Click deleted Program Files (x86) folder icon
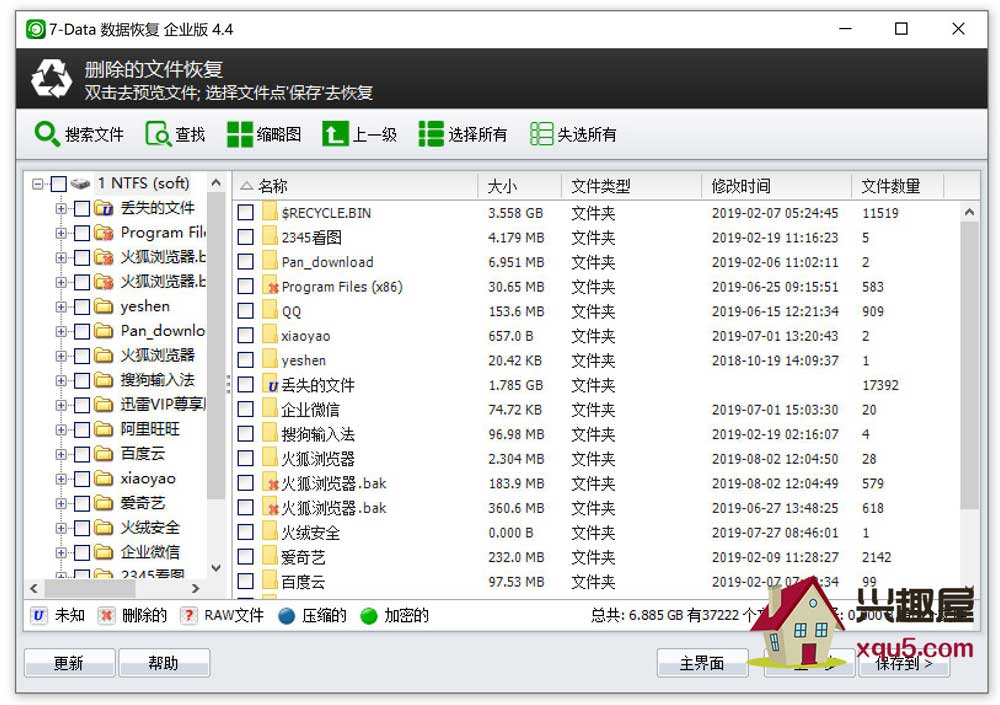 click(x=270, y=286)
